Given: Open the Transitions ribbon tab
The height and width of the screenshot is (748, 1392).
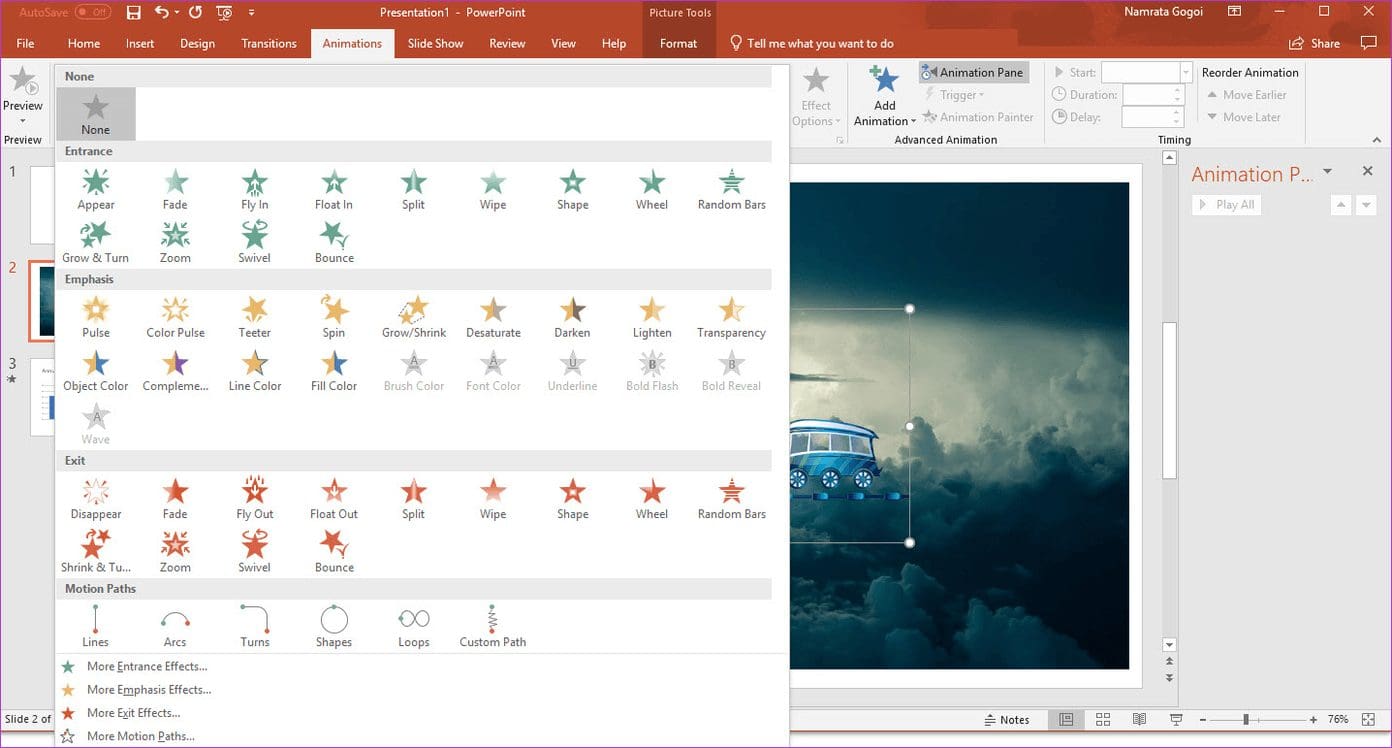Looking at the screenshot, I should pyautogui.click(x=269, y=43).
